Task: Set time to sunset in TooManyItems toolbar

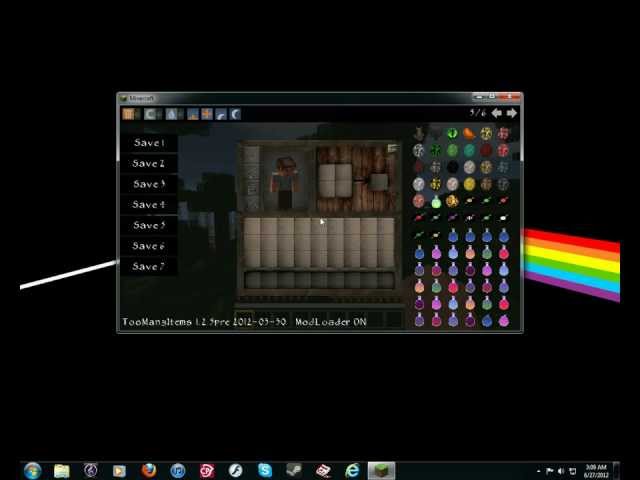Action: coord(221,114)
